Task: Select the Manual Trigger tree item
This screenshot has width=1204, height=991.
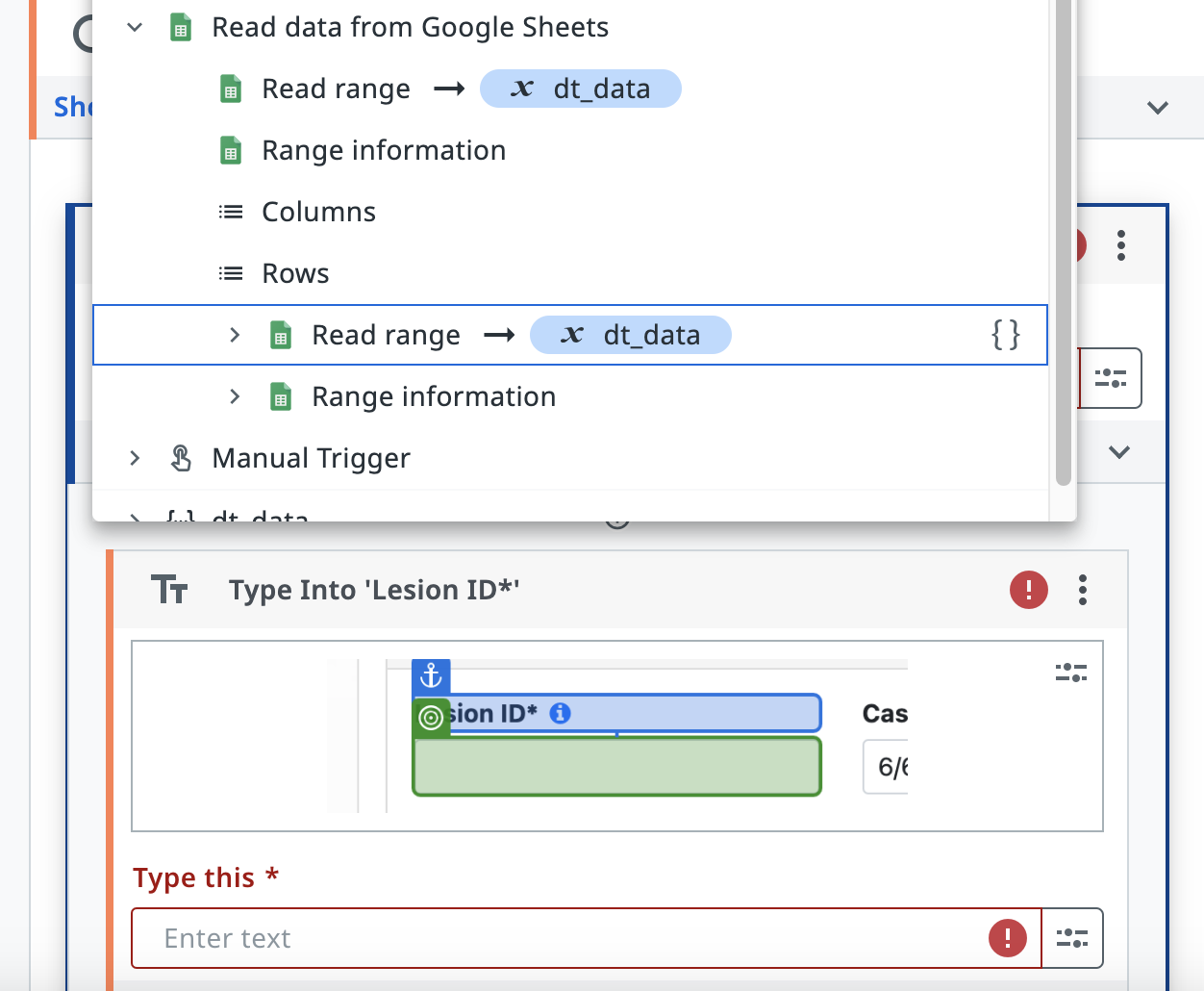Action: [311, 458]
